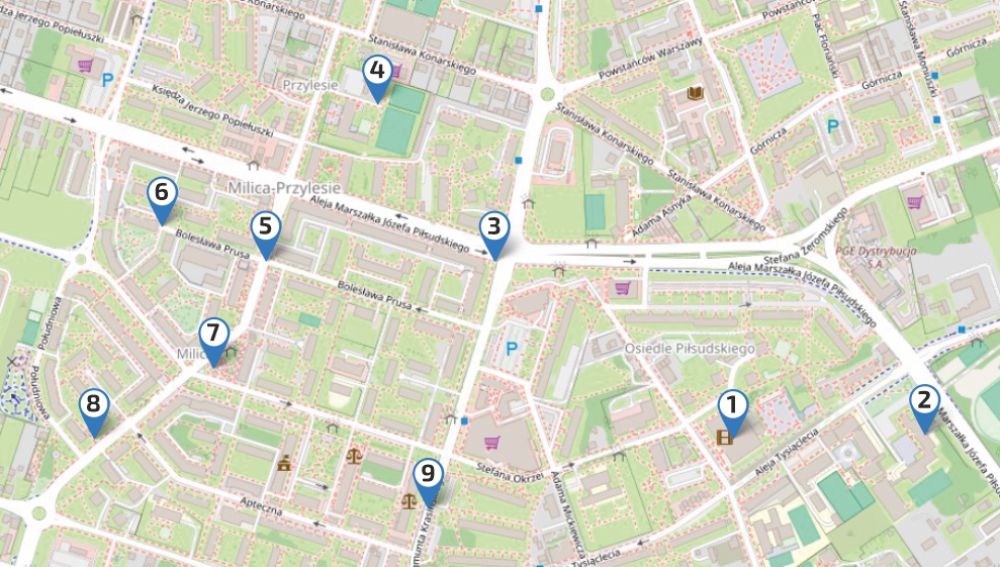Click the courthouse scales icon left of marker 9
This screenshot has width=1000, height=567.
coord(408,497)
